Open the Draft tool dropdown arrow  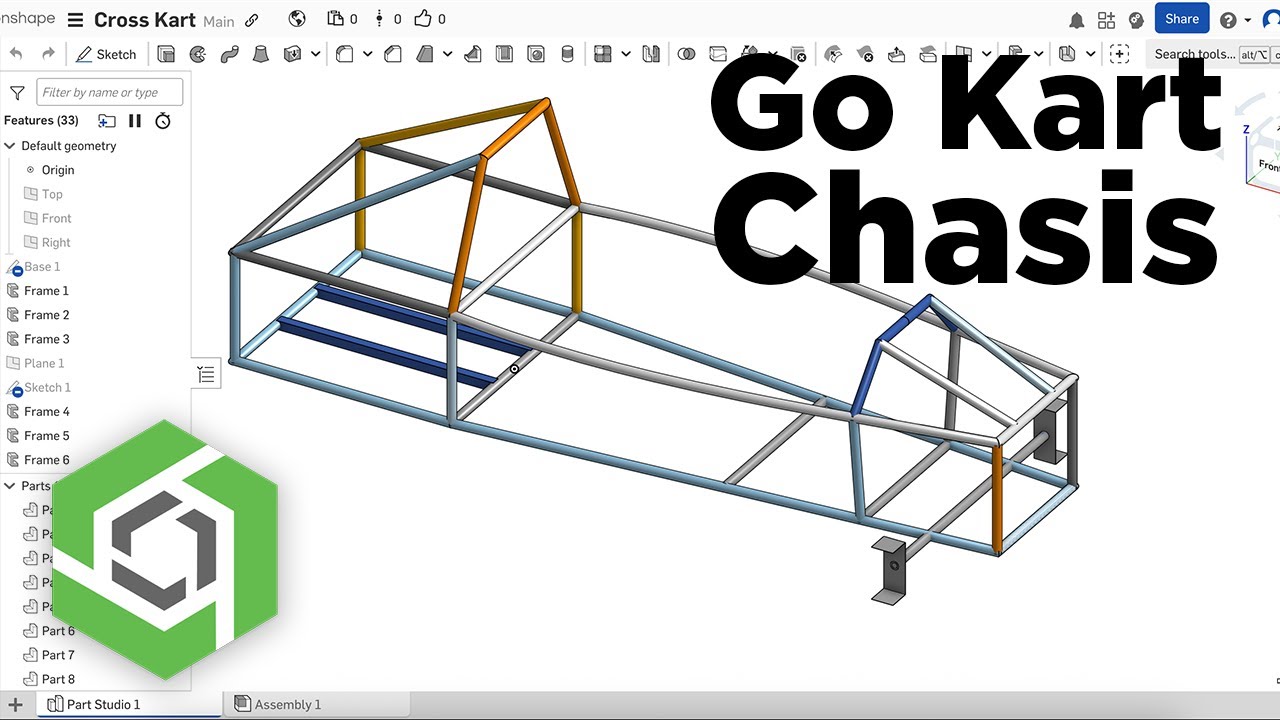click(x=447, y=54)
